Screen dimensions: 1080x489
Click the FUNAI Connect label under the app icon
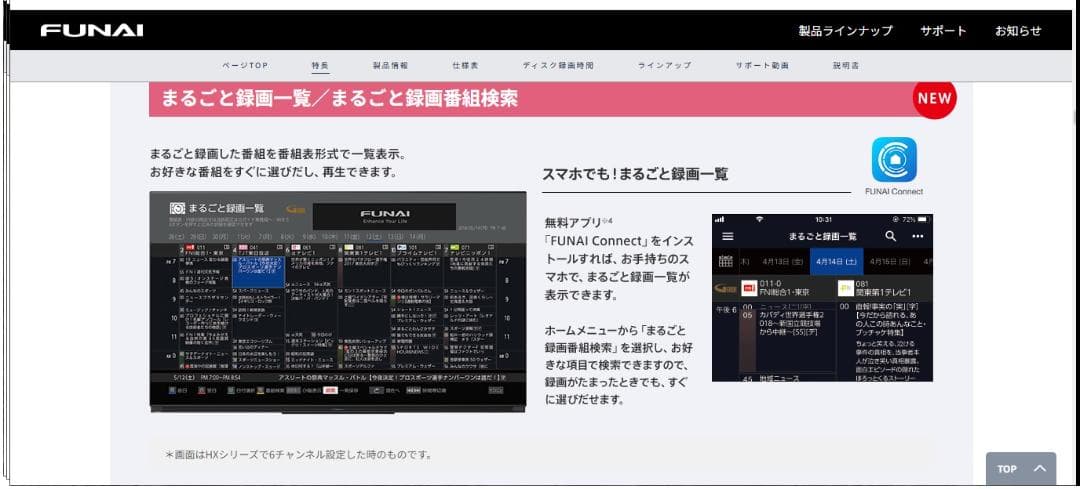(894, 191)
